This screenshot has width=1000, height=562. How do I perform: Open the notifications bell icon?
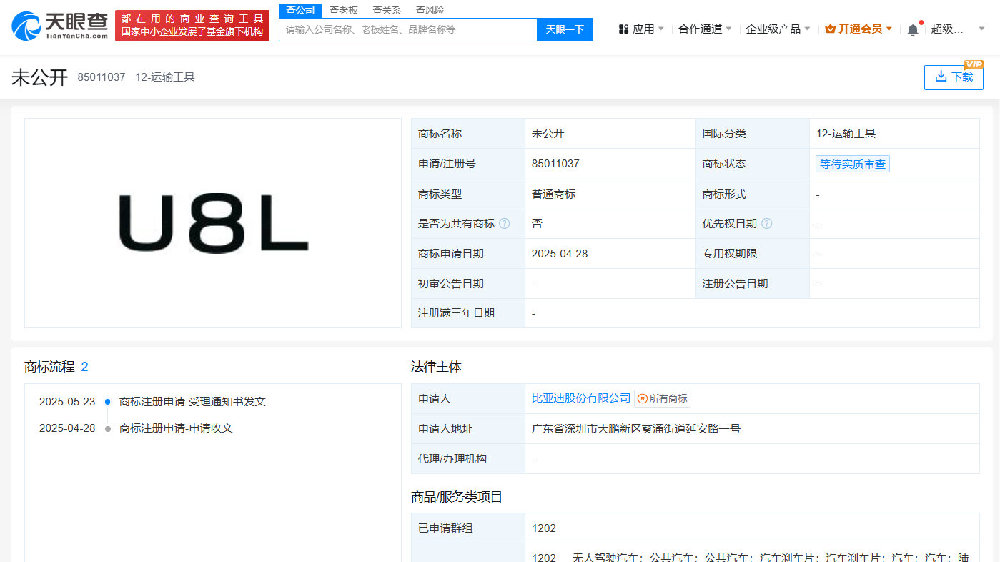[913, 29]
